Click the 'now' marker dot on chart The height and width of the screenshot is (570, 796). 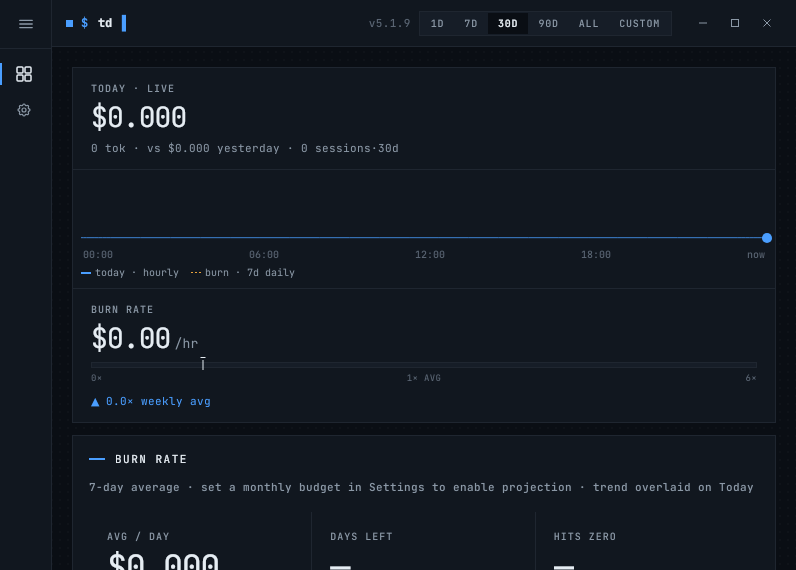(767, 238)
